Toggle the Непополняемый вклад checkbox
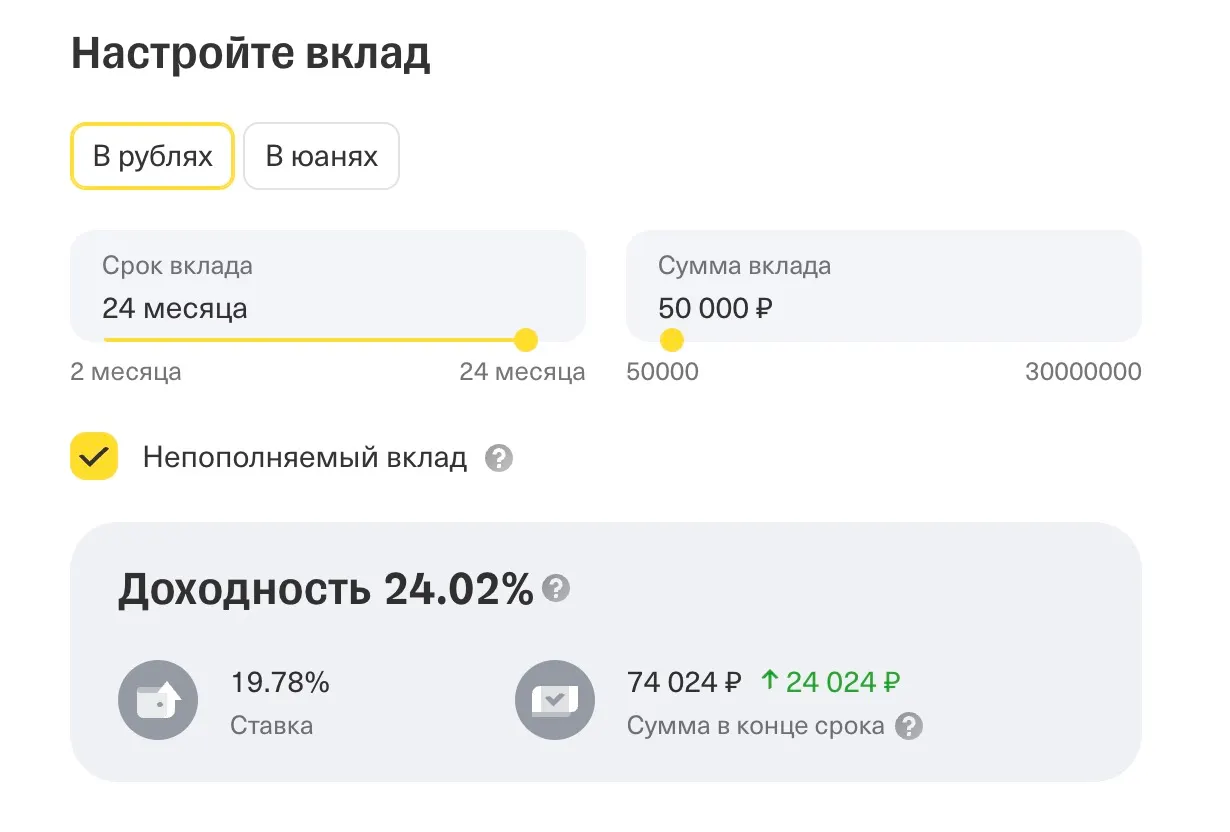This screenshot has width=1230, height=832. [x=94, y=457]
